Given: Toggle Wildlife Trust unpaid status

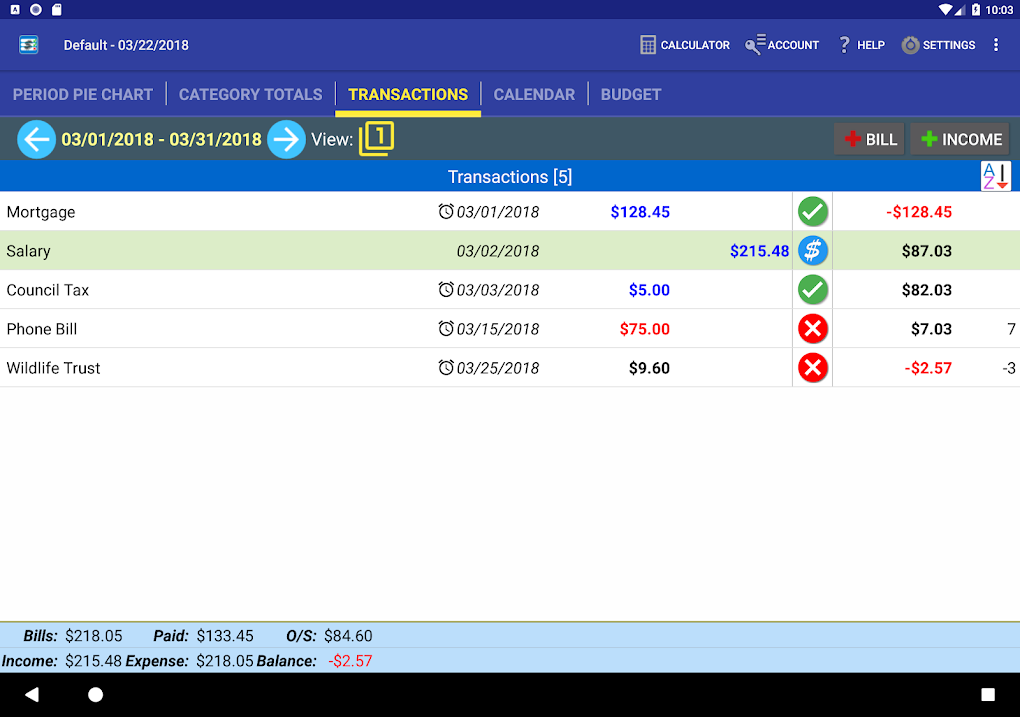Looking at the screenshot, I should pyautogui.click(x=812, y=367).
